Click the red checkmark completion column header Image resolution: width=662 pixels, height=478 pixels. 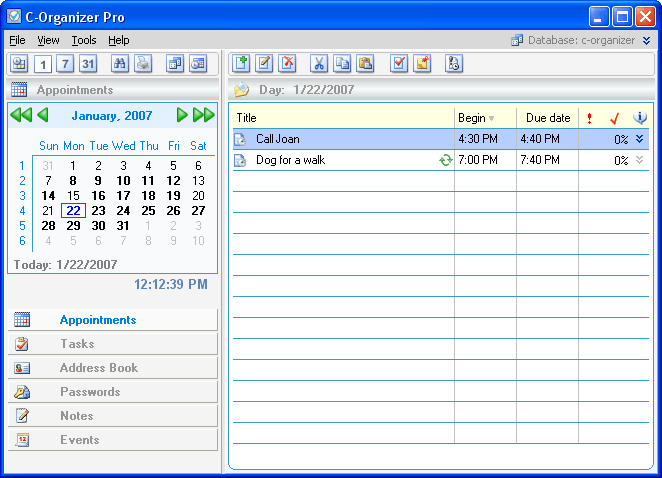615,119
